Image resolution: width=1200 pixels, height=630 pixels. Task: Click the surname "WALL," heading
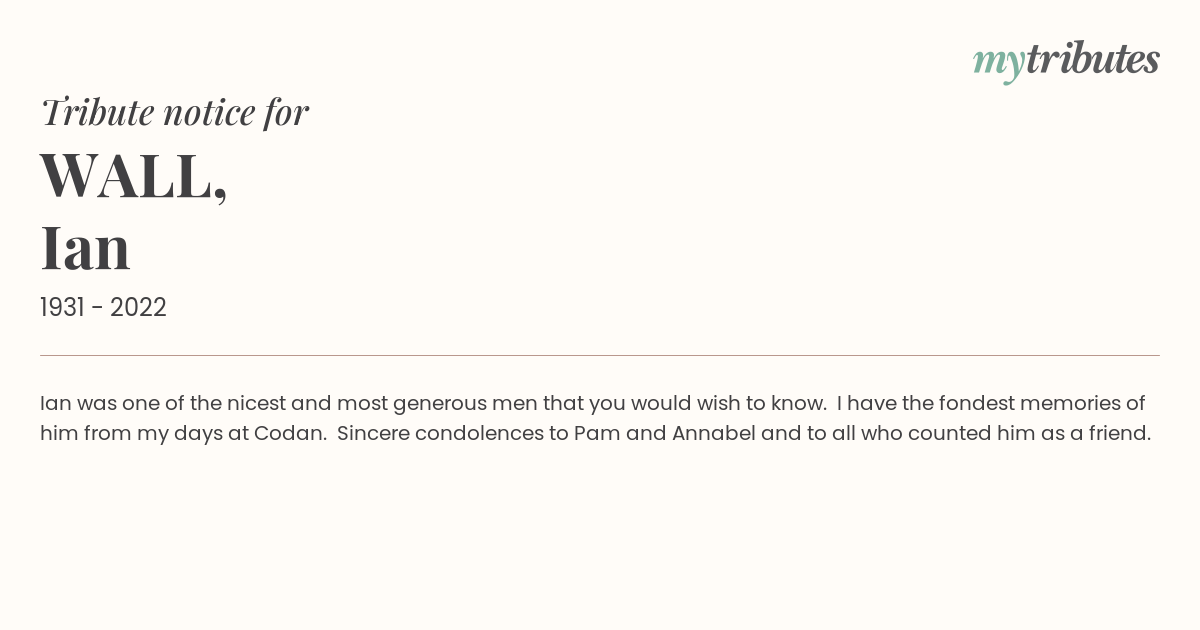[134, 177]
